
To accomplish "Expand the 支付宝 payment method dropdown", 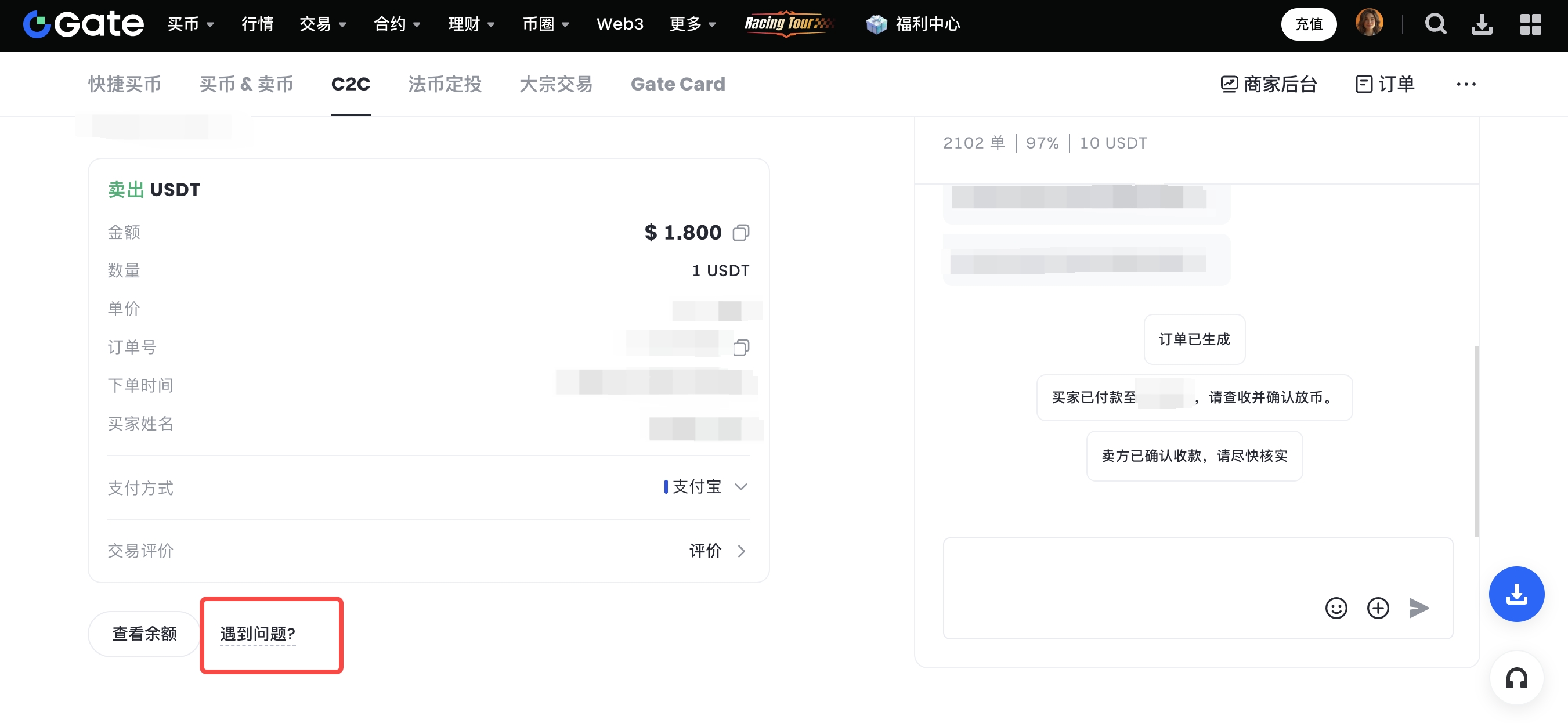I will point(741,486).
